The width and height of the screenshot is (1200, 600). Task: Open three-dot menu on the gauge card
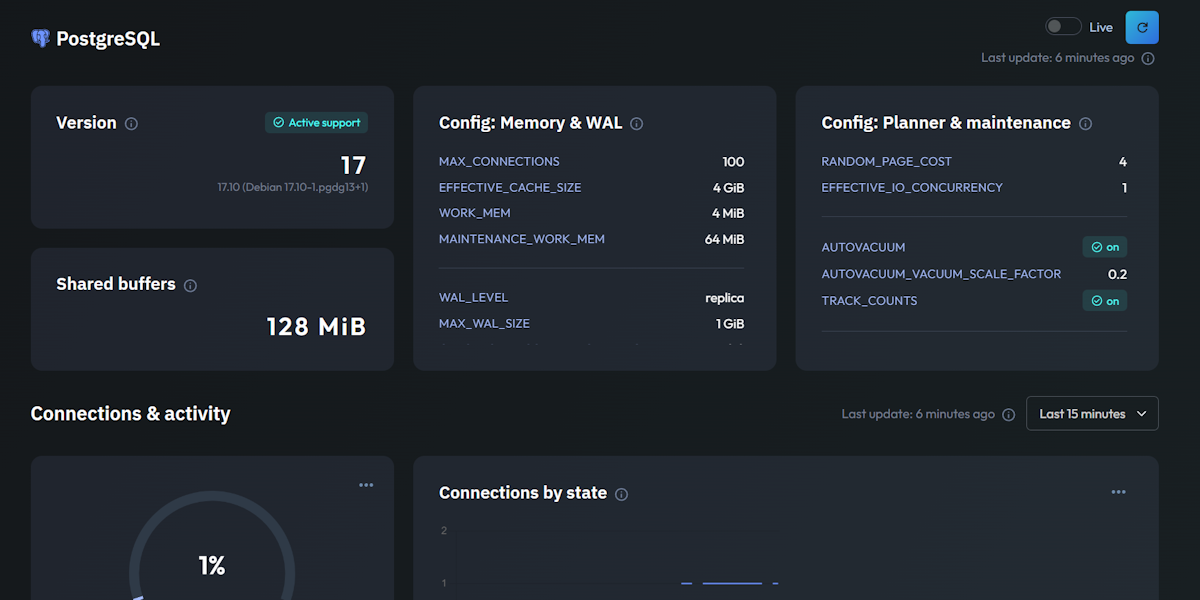click(366, 485)
